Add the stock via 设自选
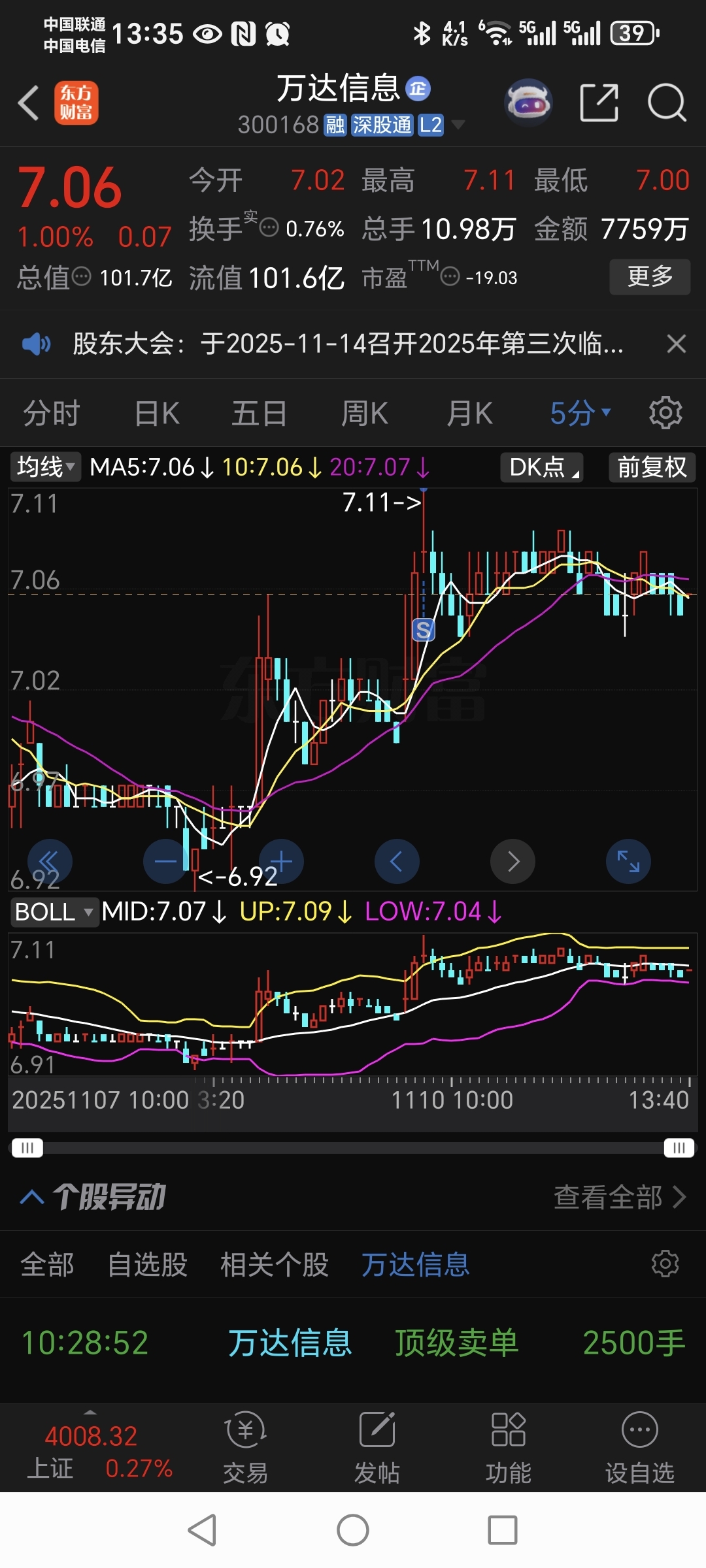Viewport: 706px width, 1568px height. click(639, 1446)
